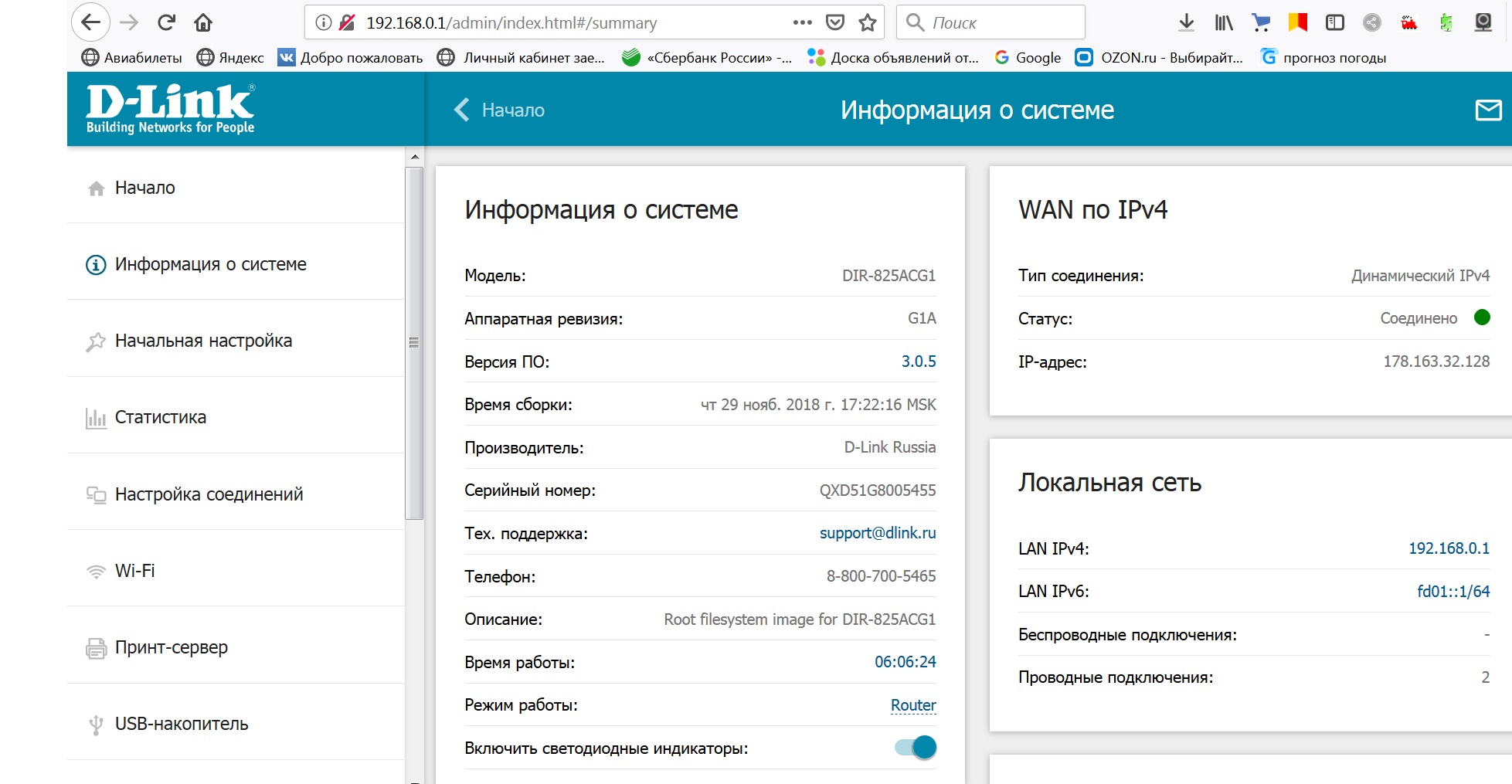This screenshot has height=784, width=1512.
Task: Open Wi-Fi section in sidebar
Action: point(134,571)
